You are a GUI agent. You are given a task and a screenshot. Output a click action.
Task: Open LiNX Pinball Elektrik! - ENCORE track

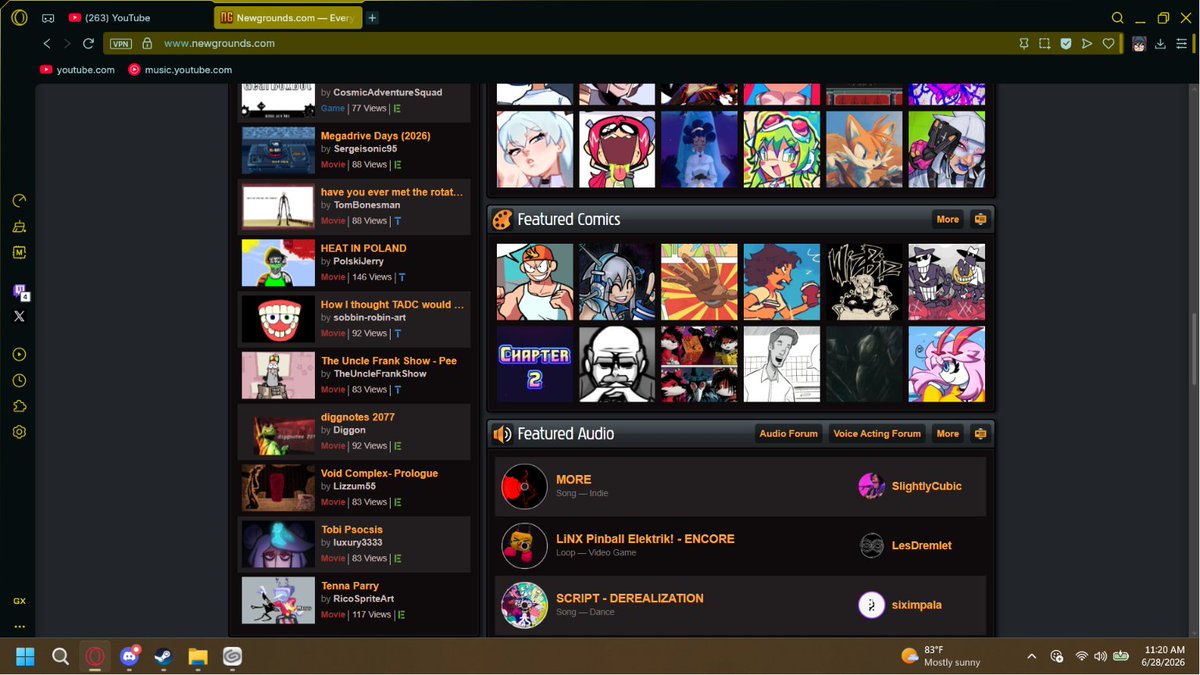coord(645,539)
